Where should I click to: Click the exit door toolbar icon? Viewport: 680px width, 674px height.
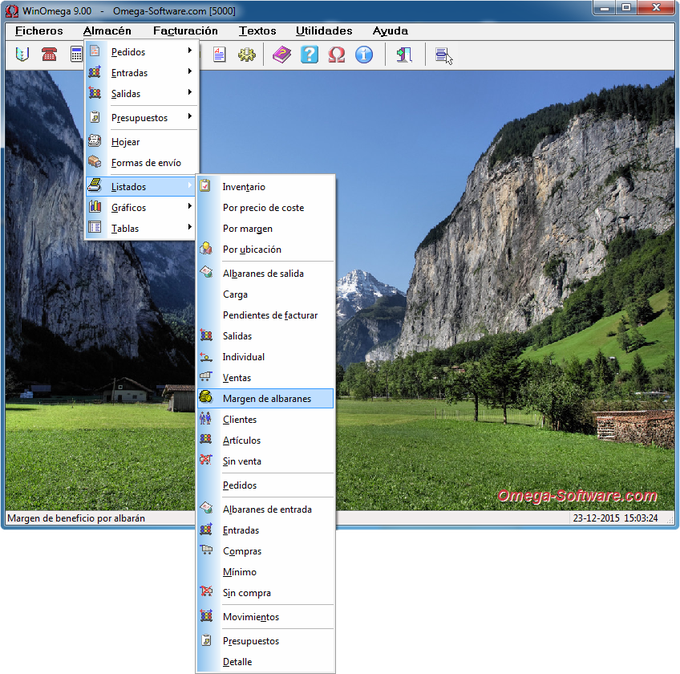tap(404, 55)
